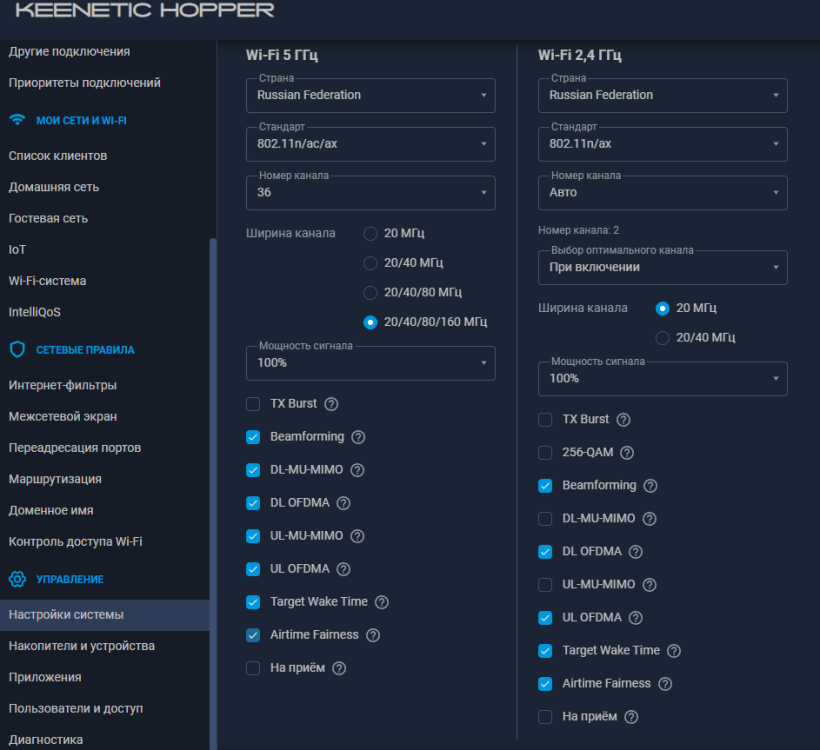Click the shield icon for Сетевые правила

click(x=17, y=350)
